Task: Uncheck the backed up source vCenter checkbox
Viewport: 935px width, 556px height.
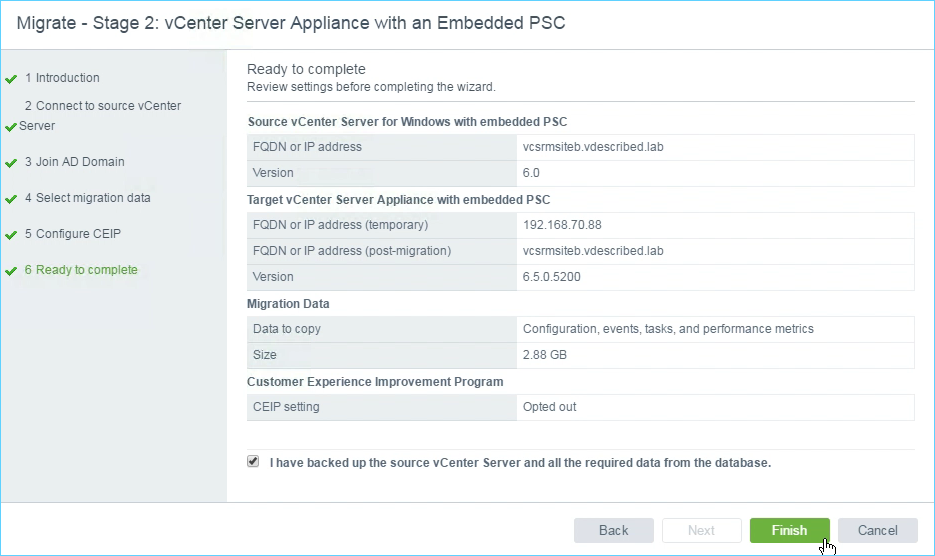Action: coord(253,461)
